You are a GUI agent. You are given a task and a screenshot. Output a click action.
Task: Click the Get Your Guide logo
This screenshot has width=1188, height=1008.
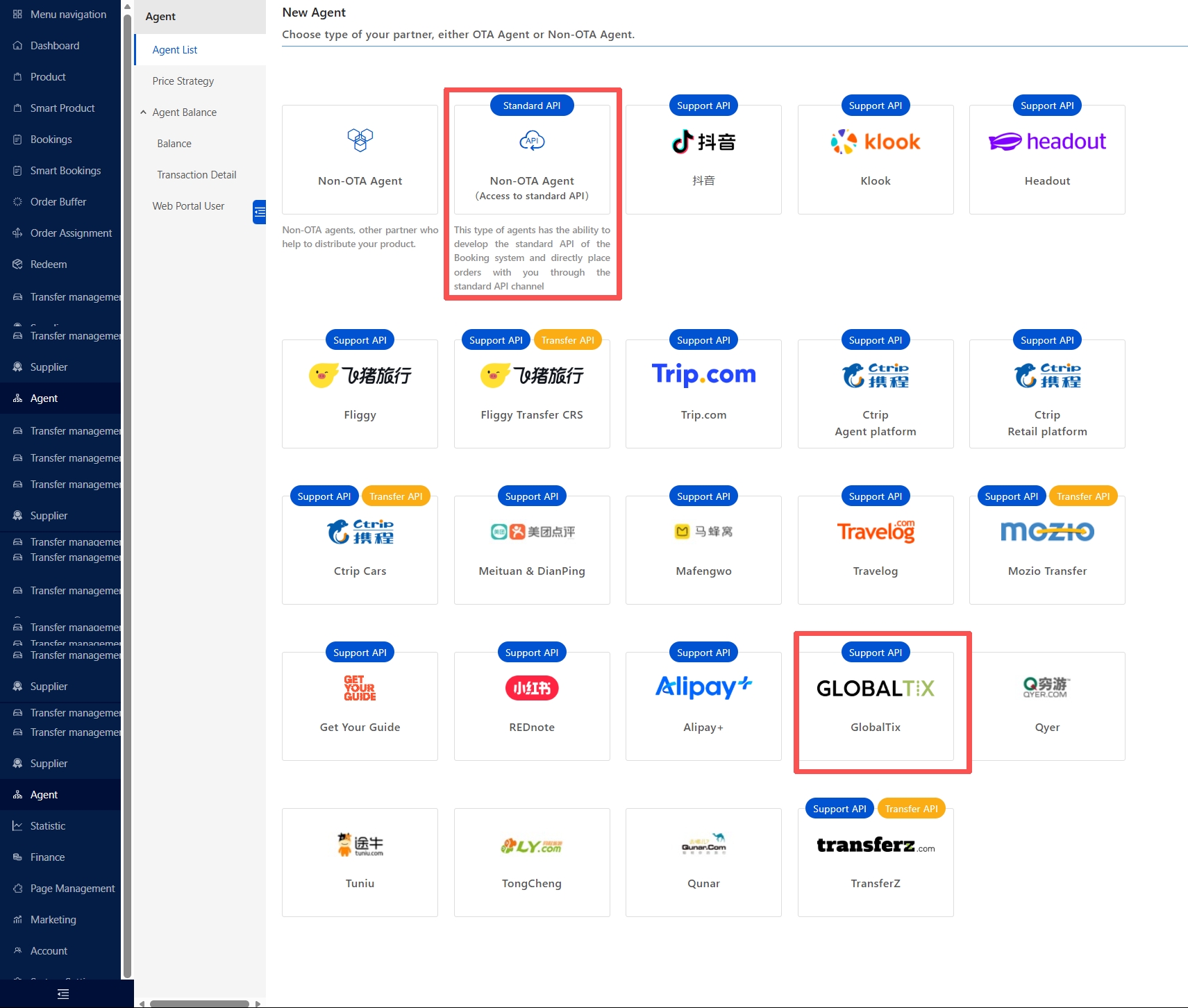pos(360,688)
